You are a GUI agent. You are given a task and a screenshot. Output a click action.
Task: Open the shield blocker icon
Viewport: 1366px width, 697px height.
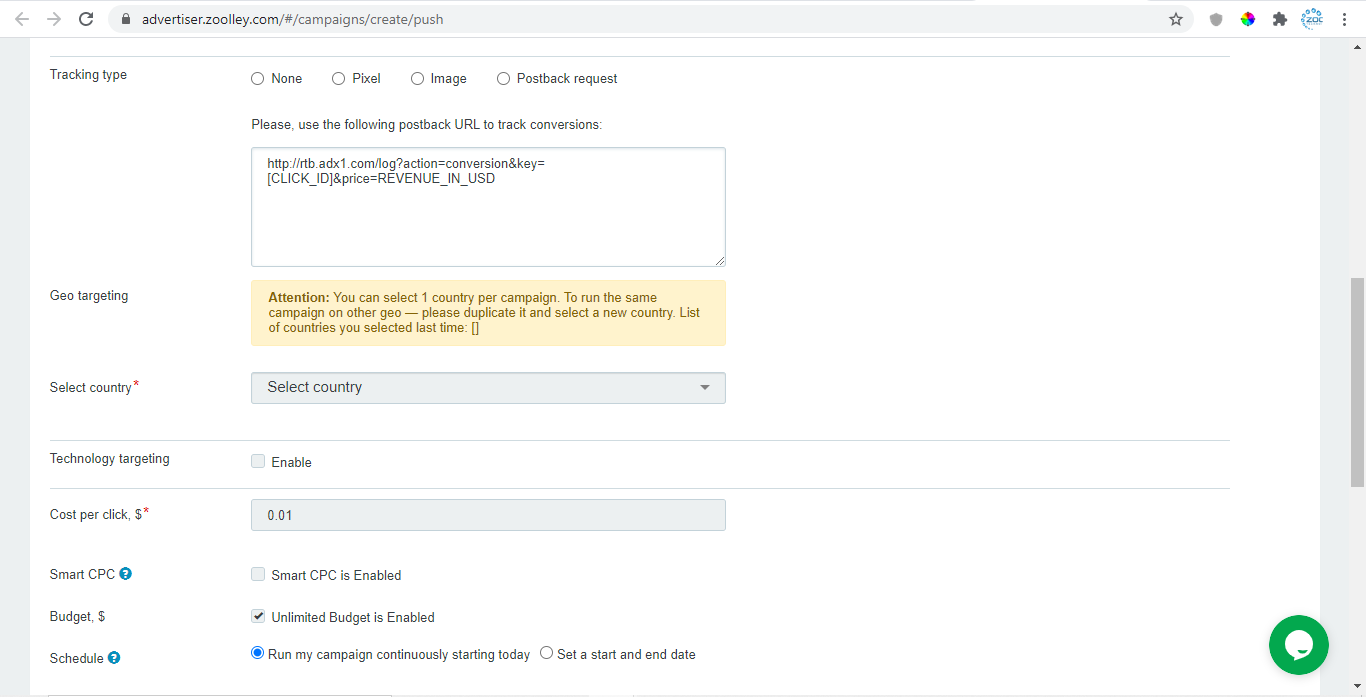tap(1215, 18)
